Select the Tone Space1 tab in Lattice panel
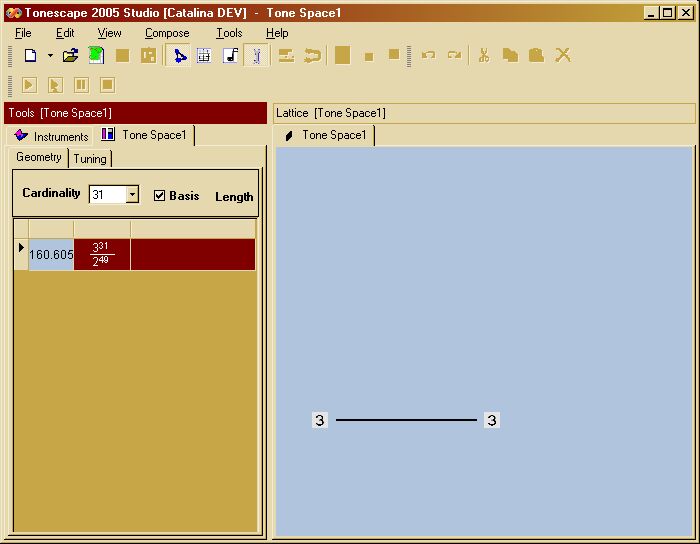 326,135
